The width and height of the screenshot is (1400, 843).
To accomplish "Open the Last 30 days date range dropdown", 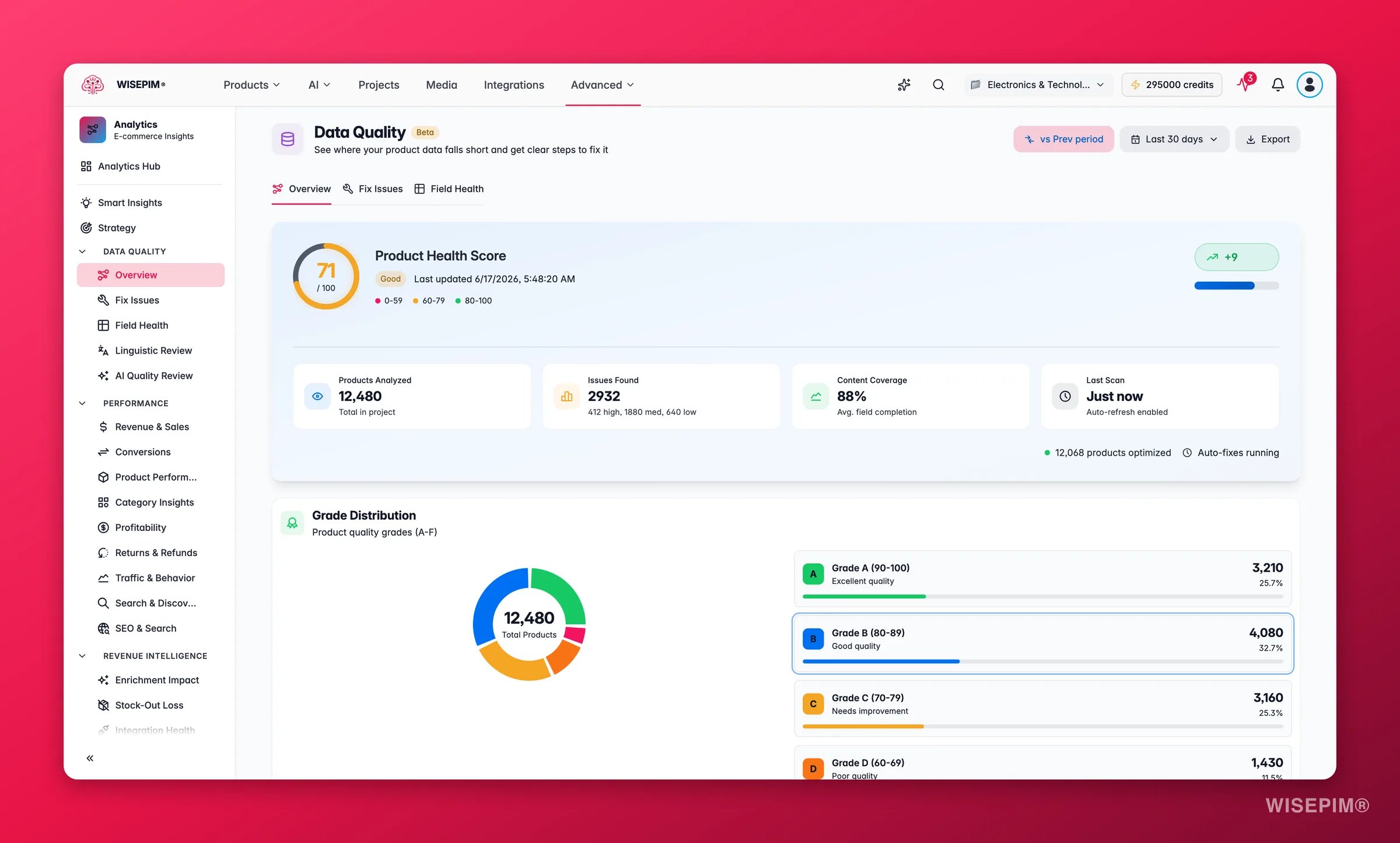I will (x=1174, y=139).
